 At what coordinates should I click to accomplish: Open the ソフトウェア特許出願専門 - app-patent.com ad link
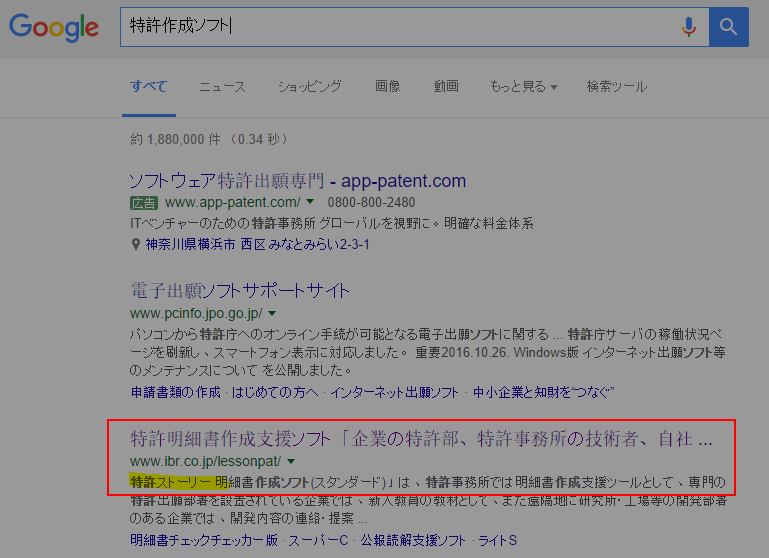point(297,181)
